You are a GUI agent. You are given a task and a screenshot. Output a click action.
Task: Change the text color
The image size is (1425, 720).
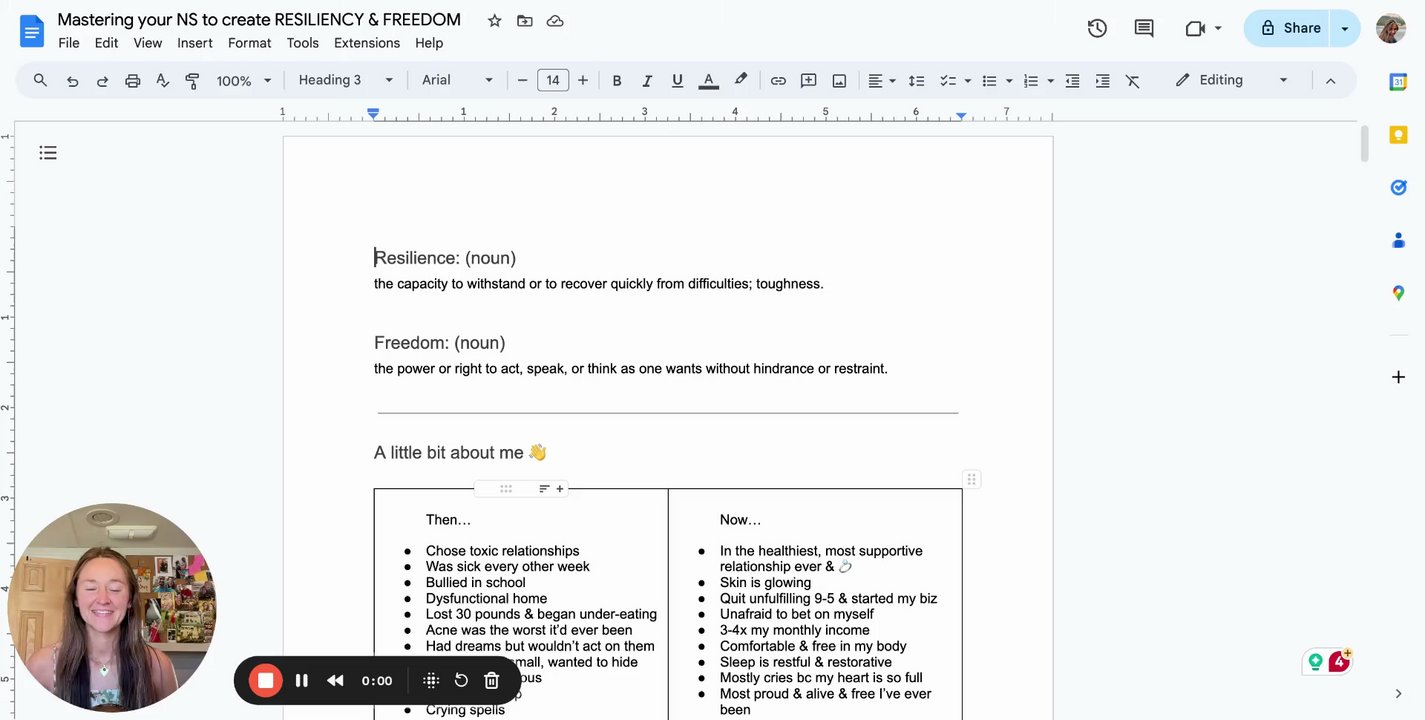point(708,80)
